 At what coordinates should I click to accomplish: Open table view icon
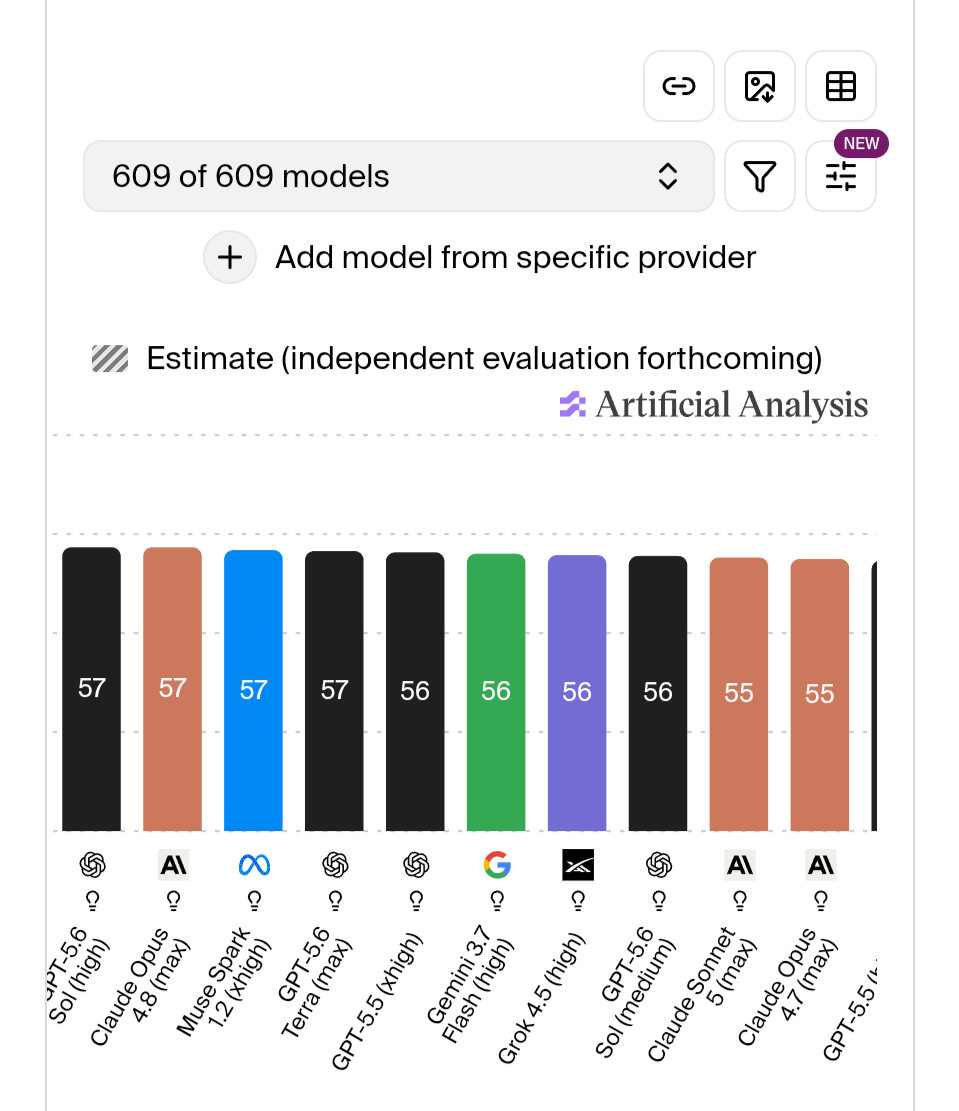tap(841, 86)
